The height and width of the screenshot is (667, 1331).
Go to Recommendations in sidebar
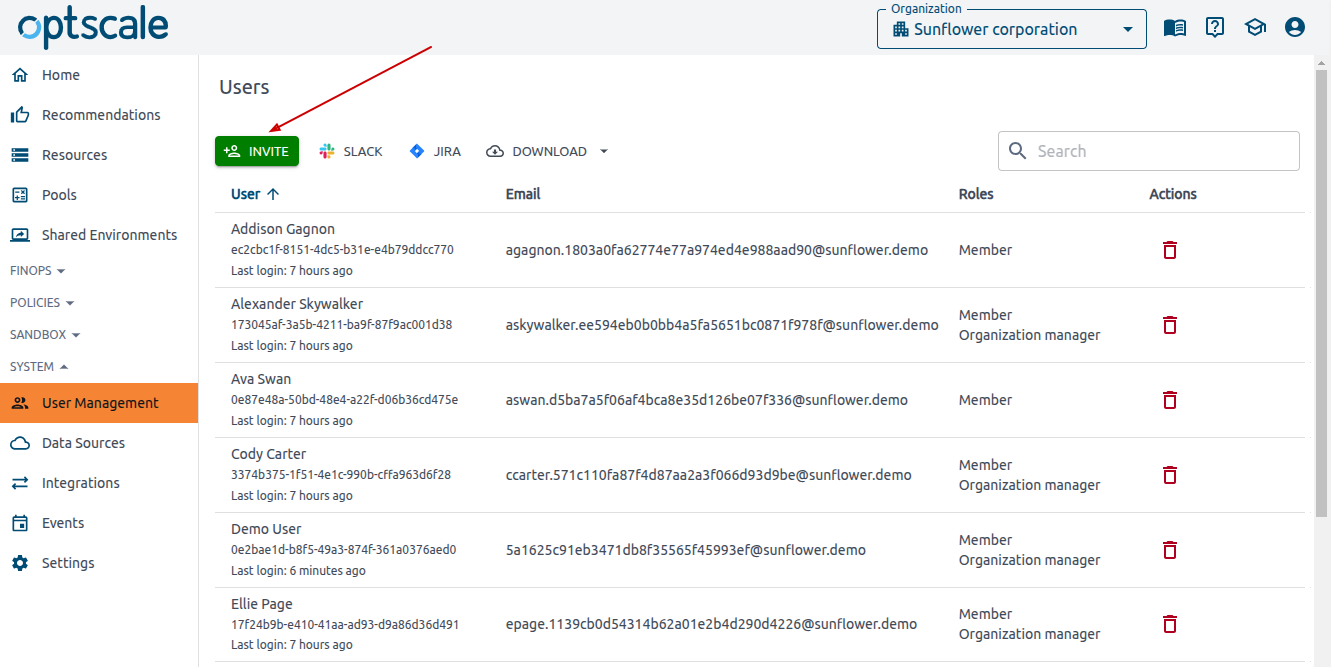tap(100, 115)
